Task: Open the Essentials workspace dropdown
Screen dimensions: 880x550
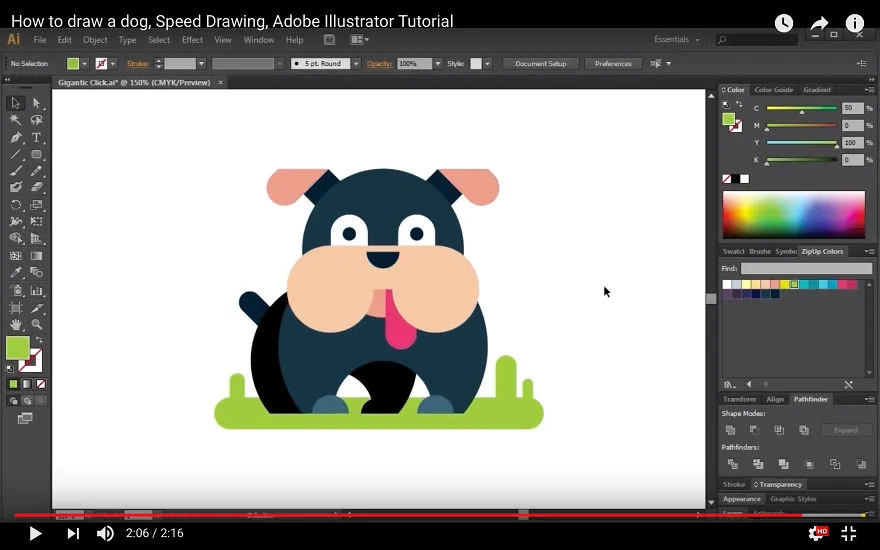Action: pyautogui.click(x=677, y=39)
